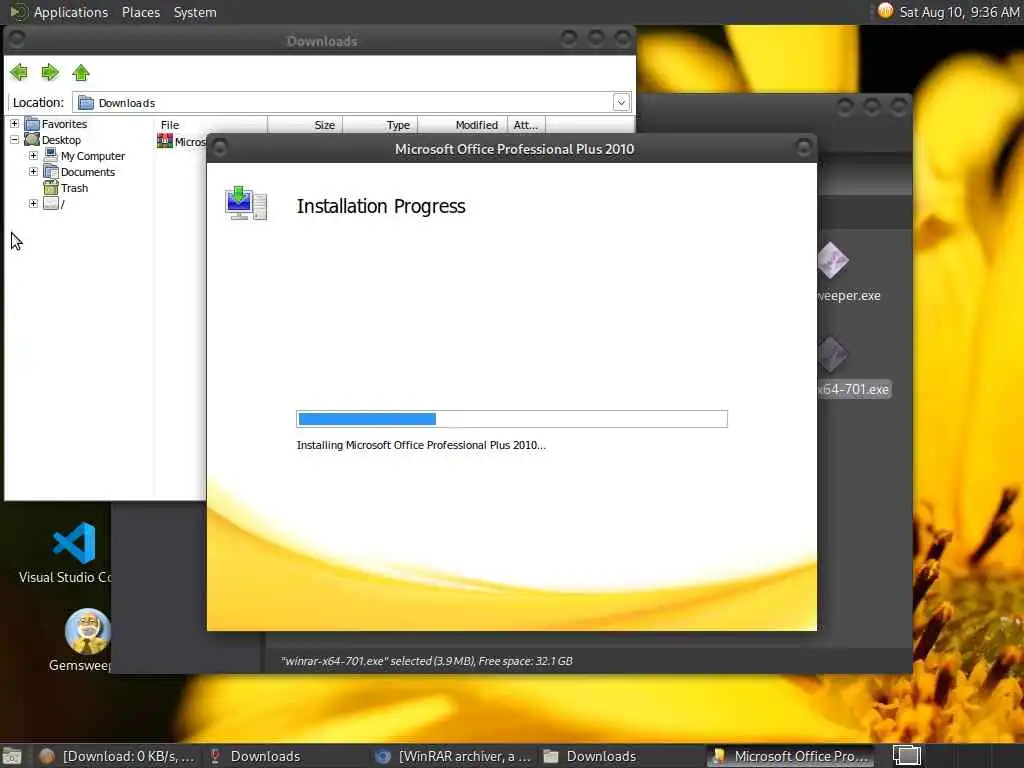Expand the Favorites tree node

tap(14, 123)
